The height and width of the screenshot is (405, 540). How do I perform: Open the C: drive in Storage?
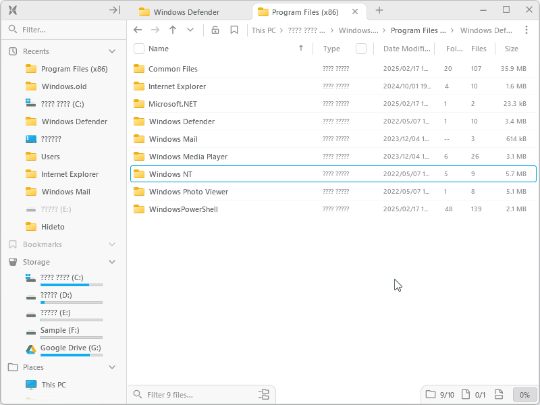click(64, 280)
